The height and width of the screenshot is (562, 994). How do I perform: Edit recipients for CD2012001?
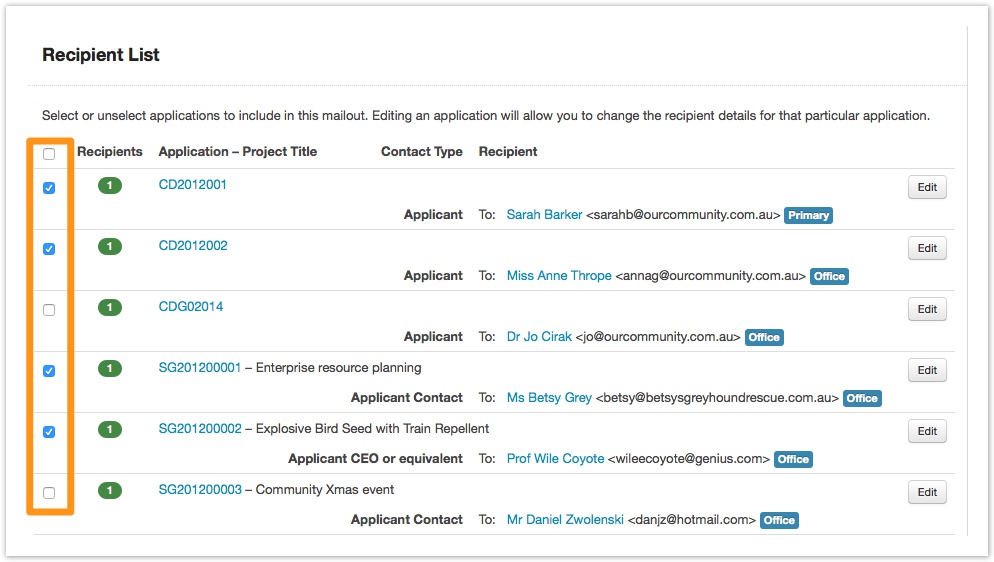(x=927, y=188)
